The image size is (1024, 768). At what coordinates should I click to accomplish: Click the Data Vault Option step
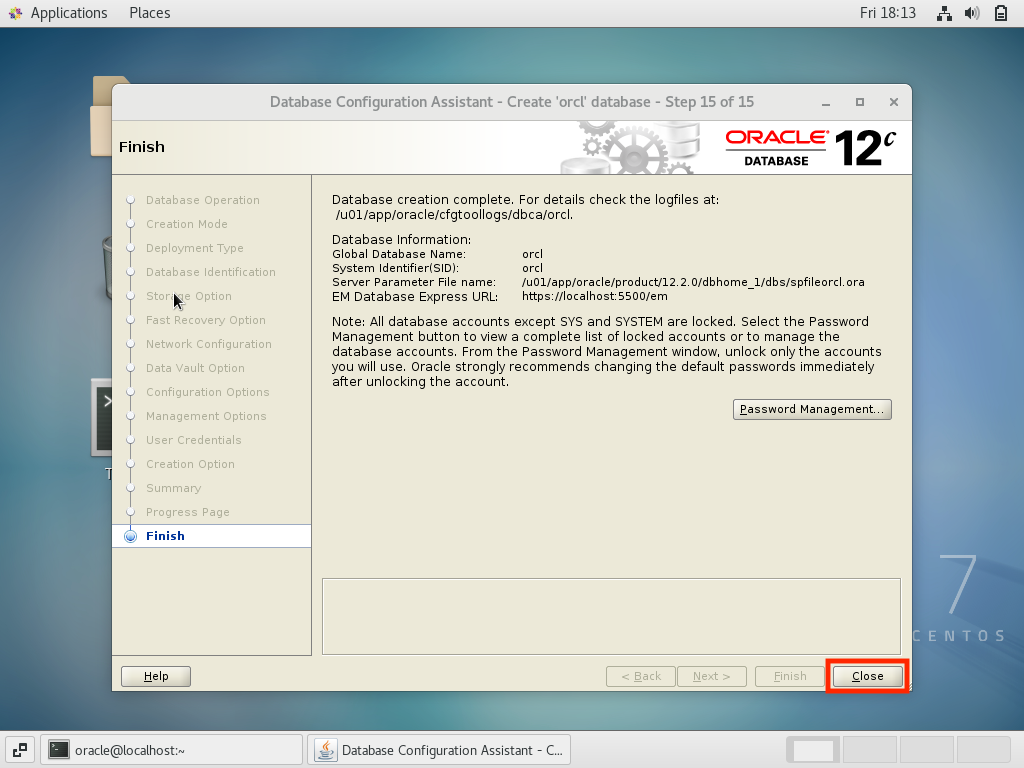(x=195, y=368)
